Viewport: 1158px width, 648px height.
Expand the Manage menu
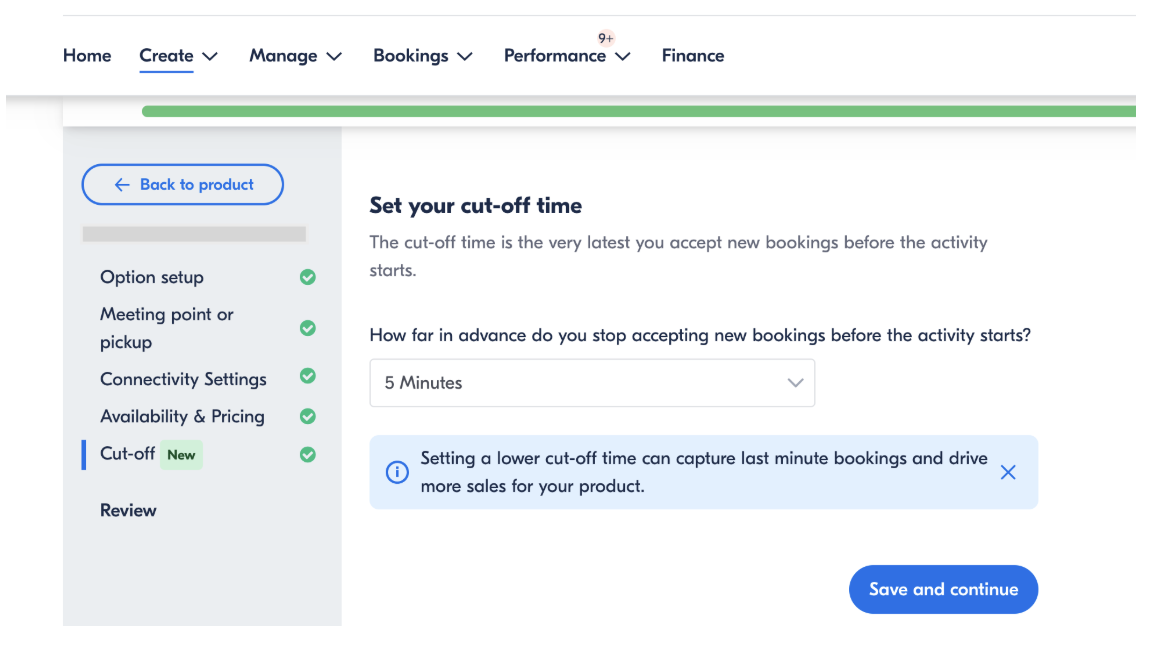pyautogui.click(x=295, y=56)
